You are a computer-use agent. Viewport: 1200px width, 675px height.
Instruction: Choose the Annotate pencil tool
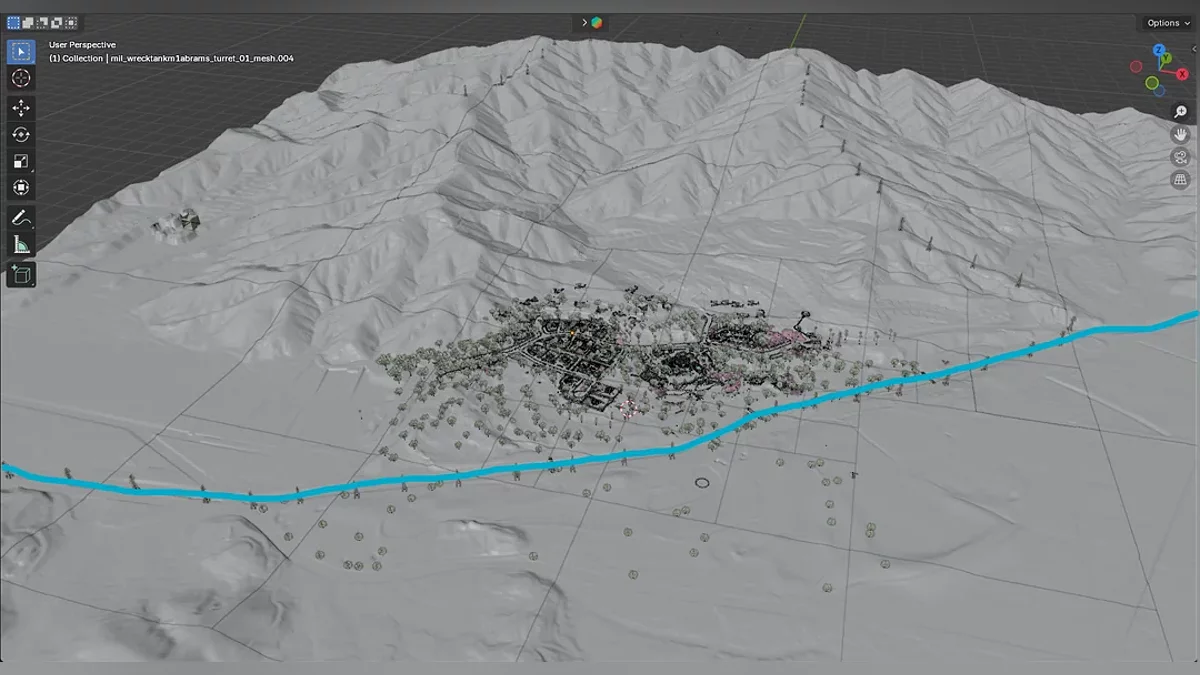point(21,217)
